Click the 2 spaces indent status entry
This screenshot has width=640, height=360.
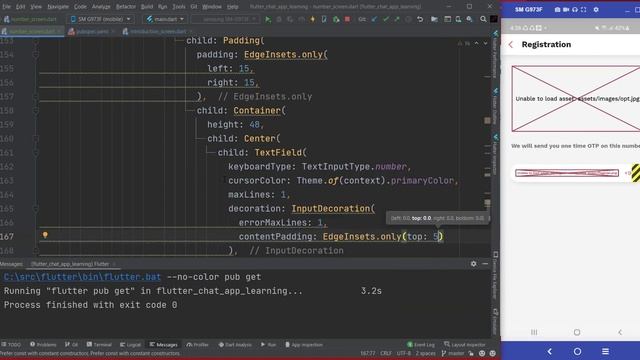click(425, 353)
